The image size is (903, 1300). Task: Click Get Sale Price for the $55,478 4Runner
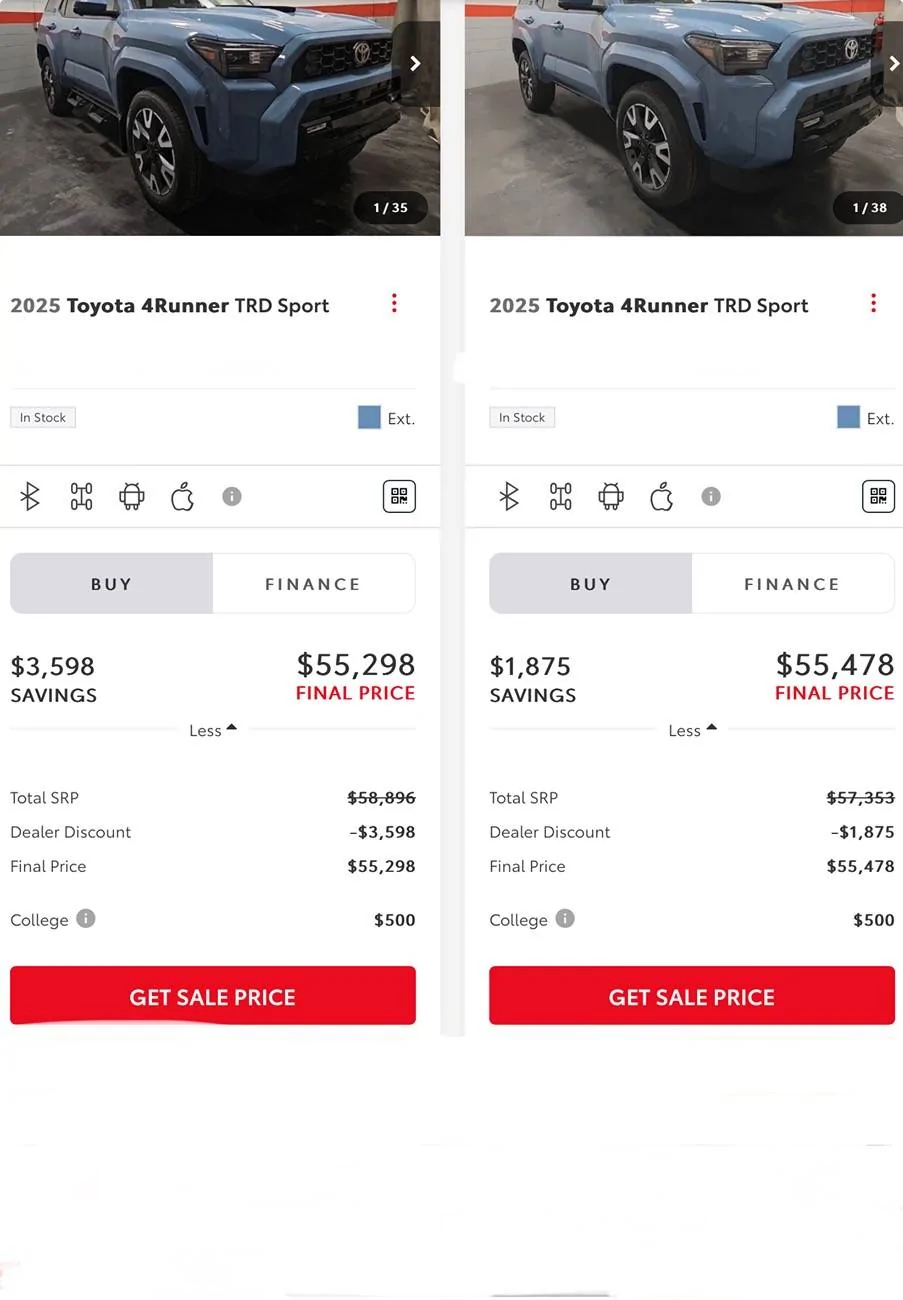pyautogui.click(x=692, y=996)
